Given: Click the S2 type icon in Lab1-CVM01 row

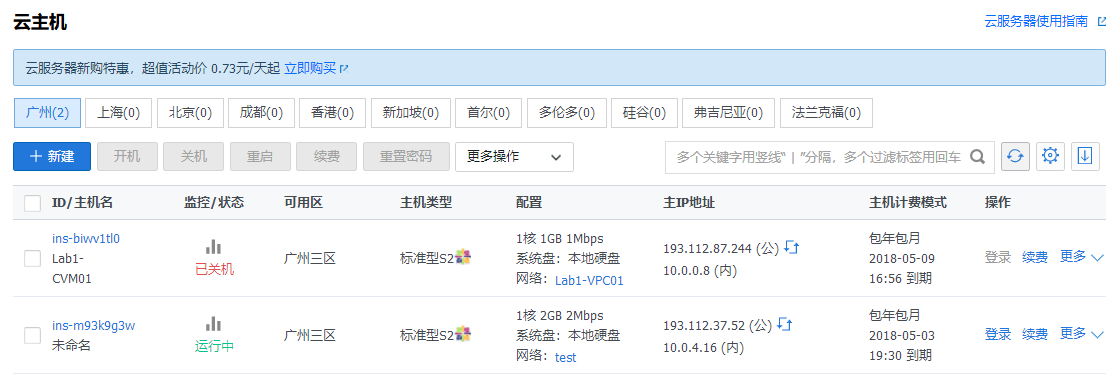Looking at the screenshot, I should click(x=463, y=258).
